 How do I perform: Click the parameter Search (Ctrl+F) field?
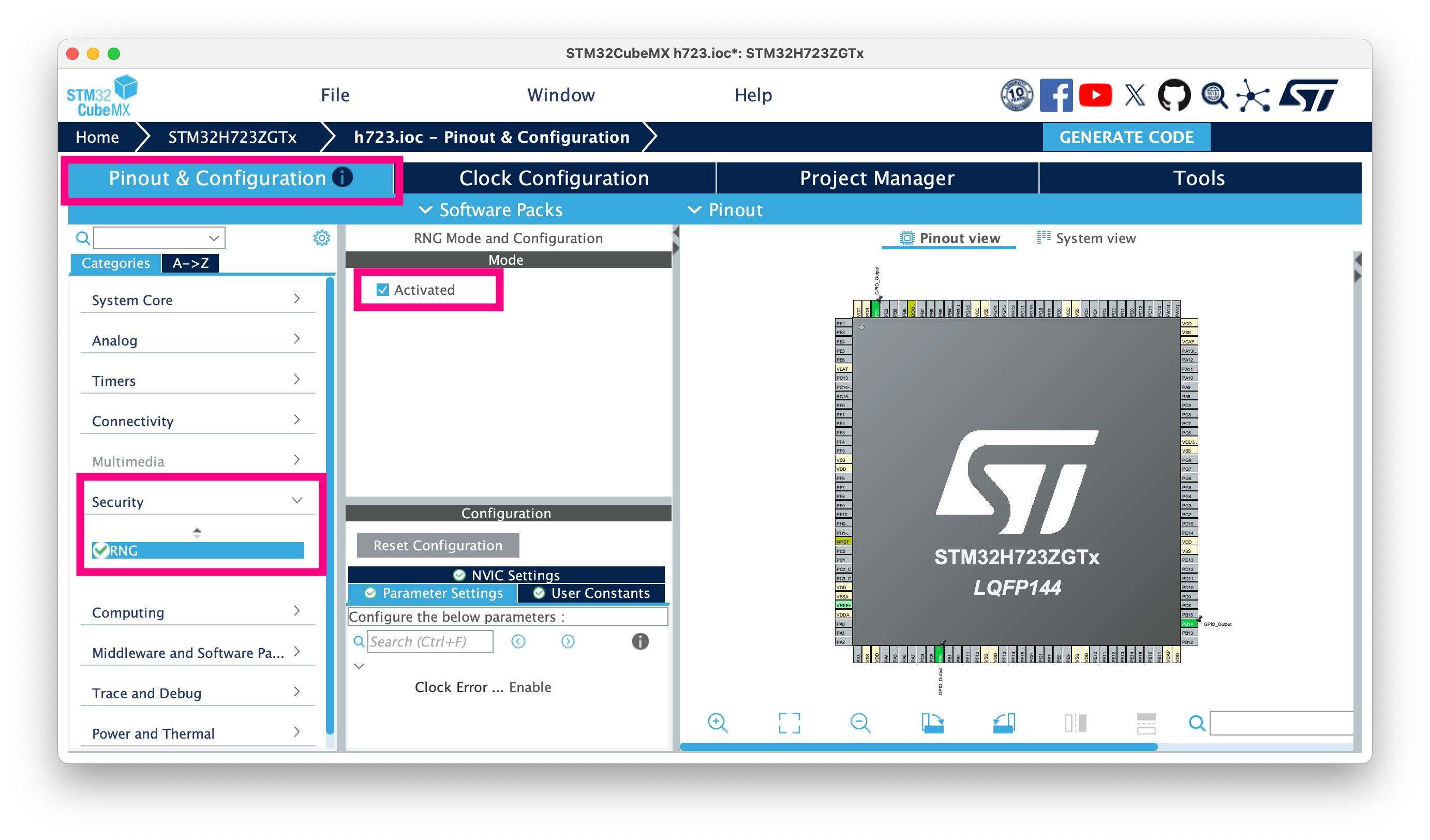430,641
